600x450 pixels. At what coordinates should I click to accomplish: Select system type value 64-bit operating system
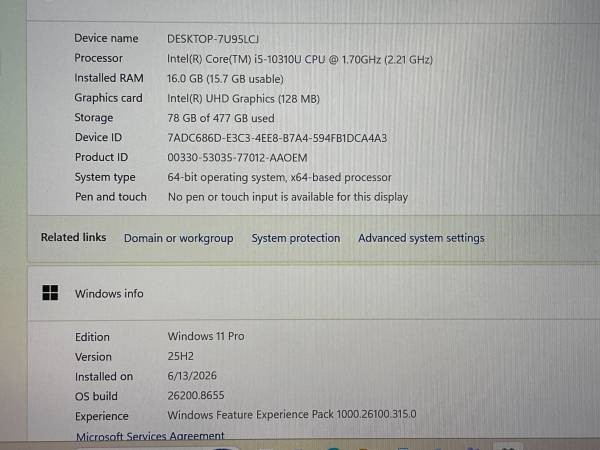point(279,177)
